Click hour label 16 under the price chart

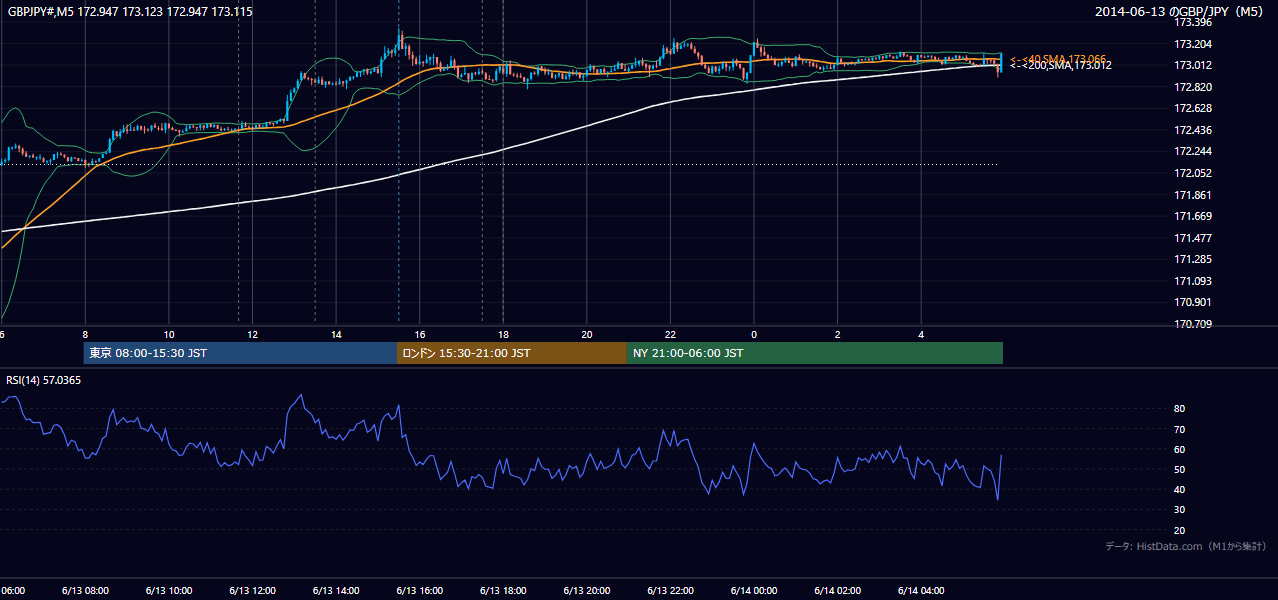(420, 334)
